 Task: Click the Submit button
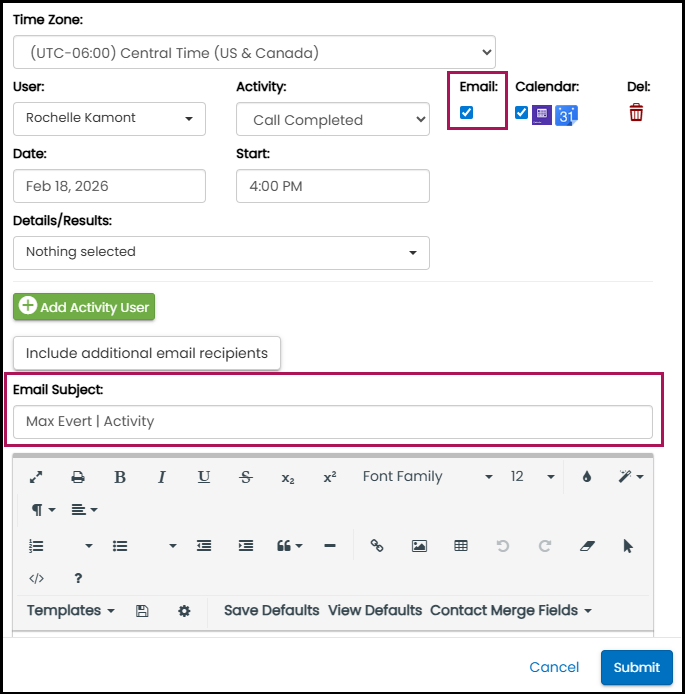tap(637, 667)
